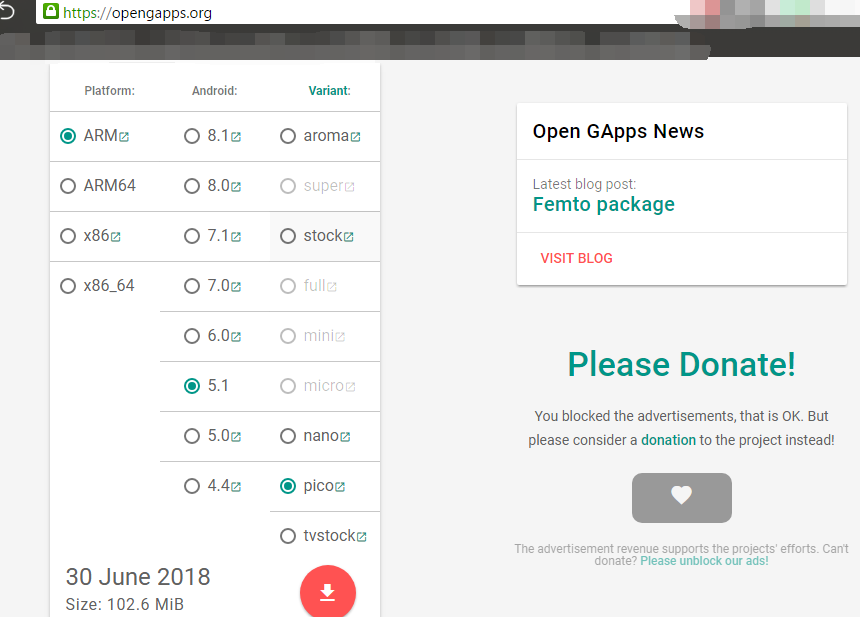Pick Android version 7.0
Image resolution: width=860 pixels, height=617 pixels.
pos(192,286)
